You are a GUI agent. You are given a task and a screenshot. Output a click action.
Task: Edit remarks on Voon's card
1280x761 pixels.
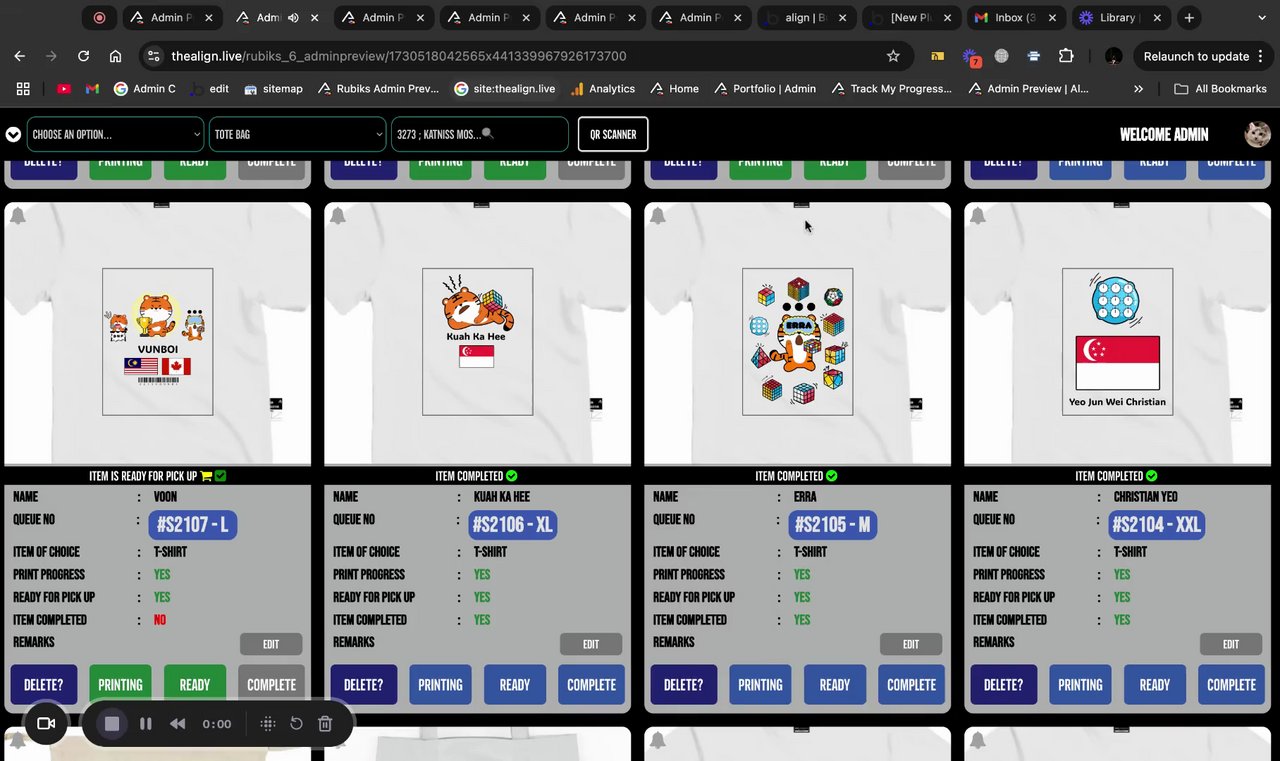tap(271, 644)
